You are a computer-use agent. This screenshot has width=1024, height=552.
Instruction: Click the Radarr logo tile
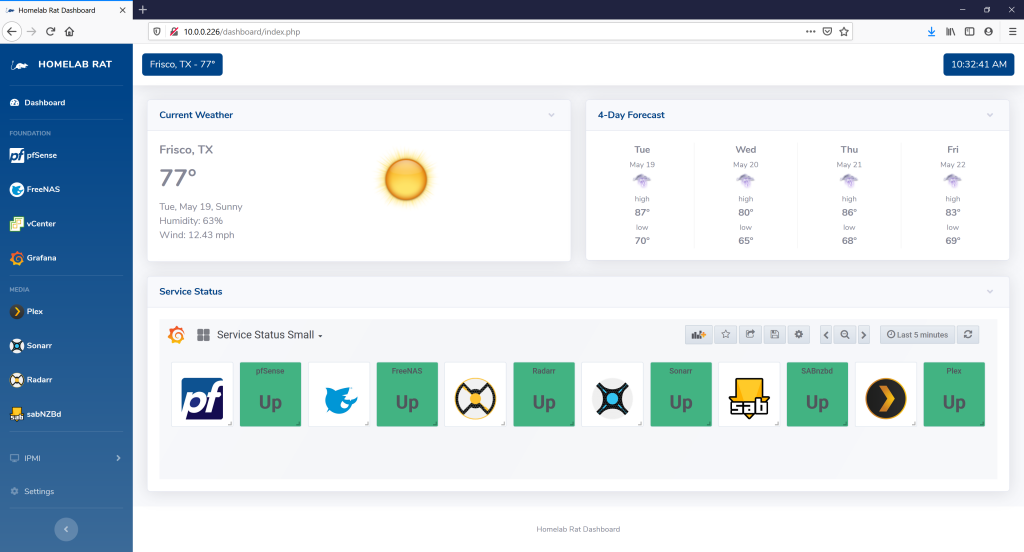(475, 395)
